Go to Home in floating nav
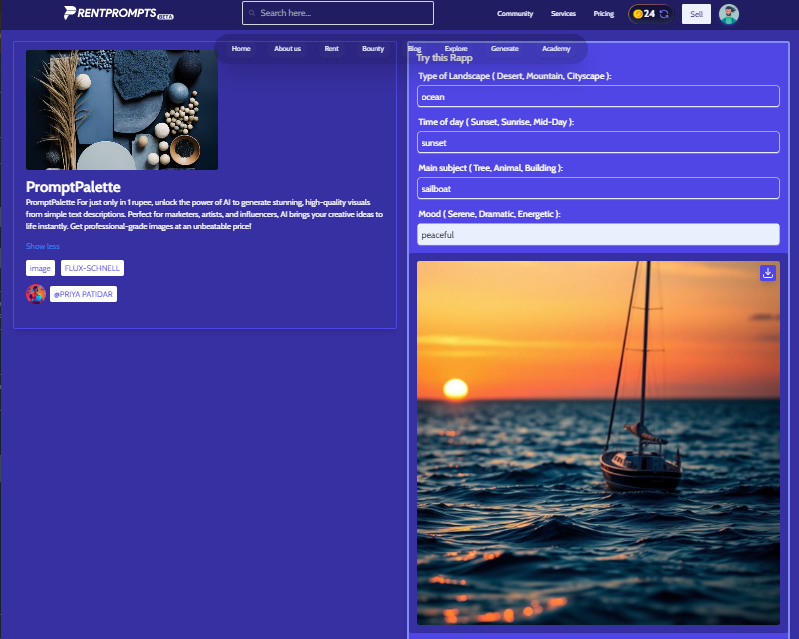This screenshot has height=639, width=799. (241, 48)
